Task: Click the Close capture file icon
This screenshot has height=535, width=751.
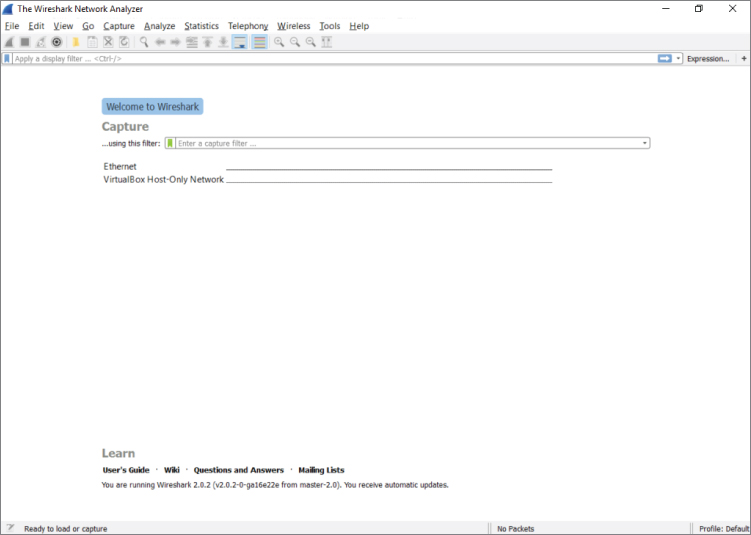Action: [x=108, y=42]
